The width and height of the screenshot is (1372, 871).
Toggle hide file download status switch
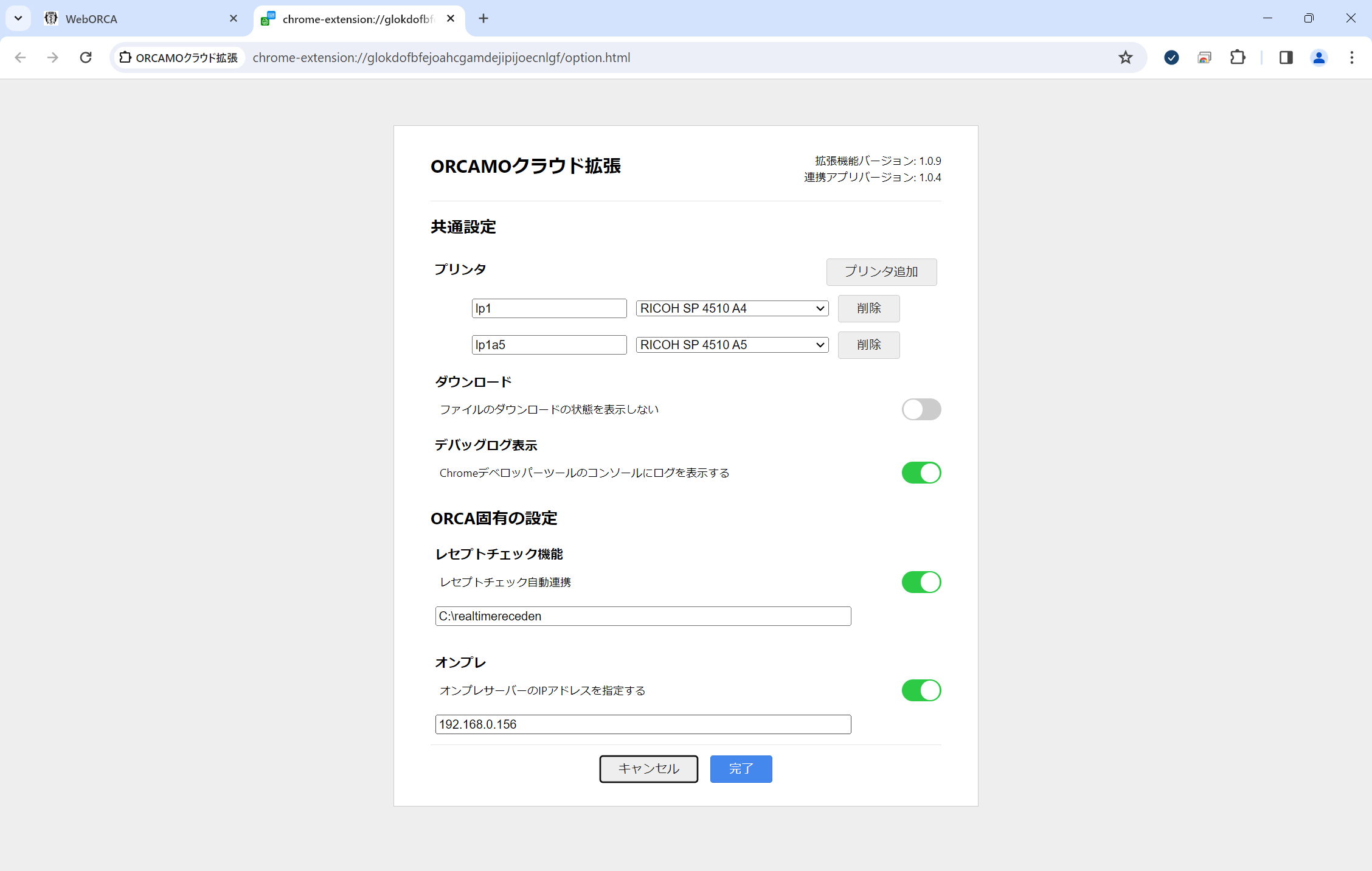[921, 409]
